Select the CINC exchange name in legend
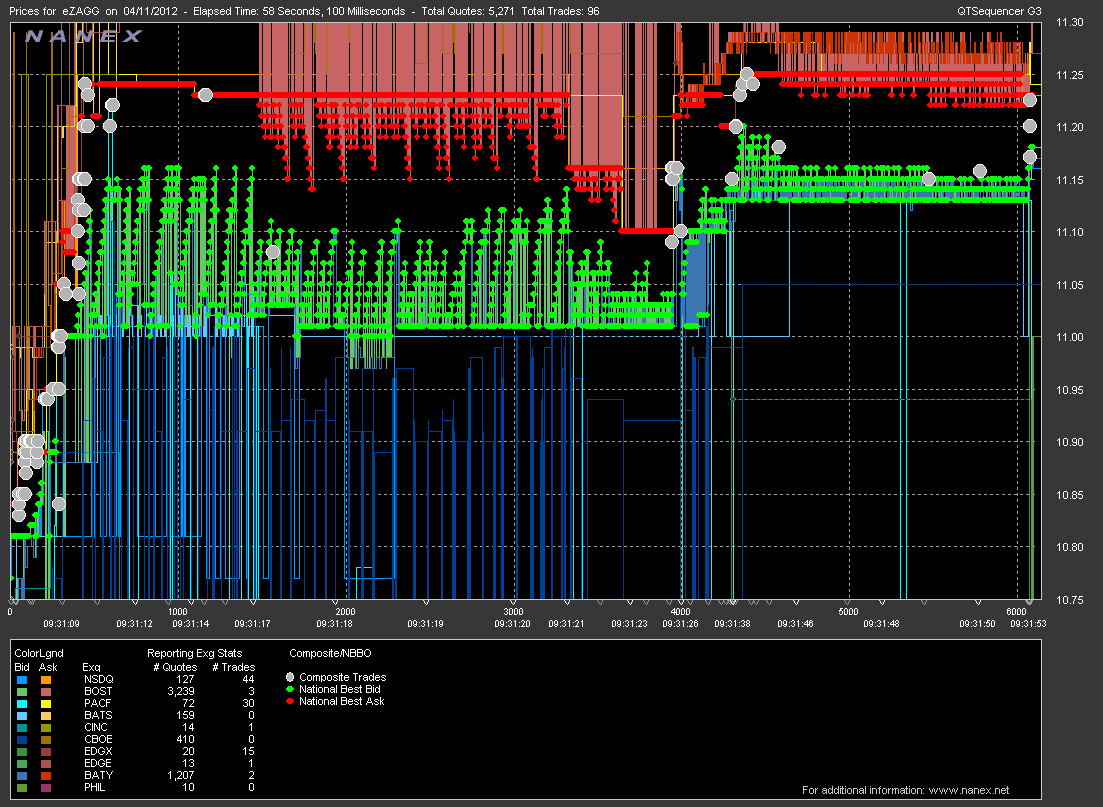The height and width of the screenshot is (807, 1103). click(x=96, y=727)
